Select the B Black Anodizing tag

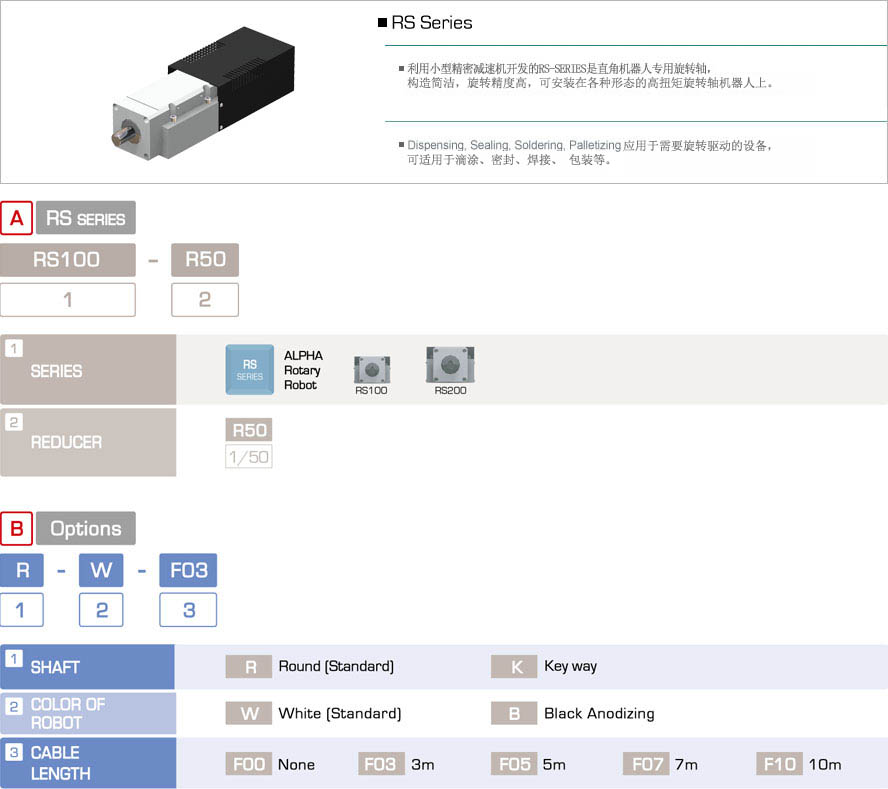point(514,714)
